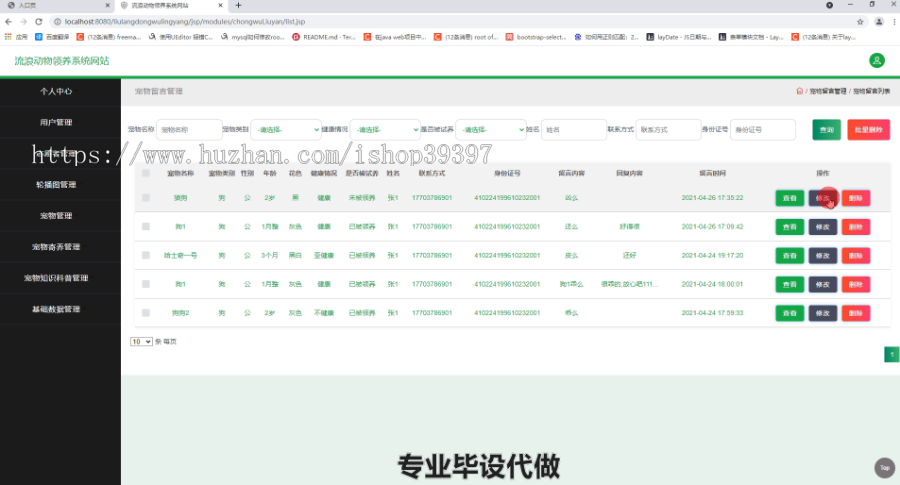Open 宠物管理 in the sidebar

click(x=56, y=216)
